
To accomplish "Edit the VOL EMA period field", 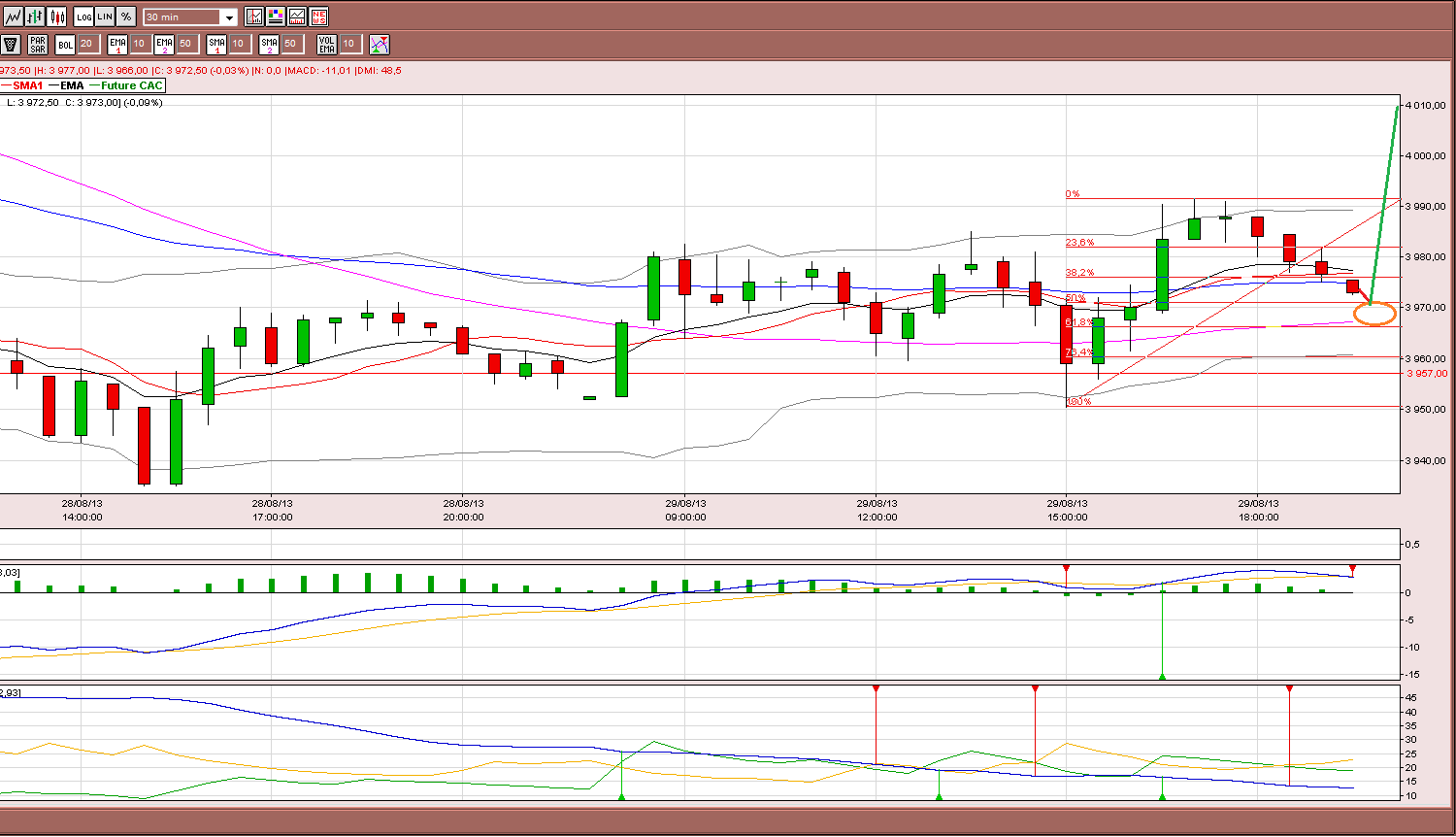I will click(x=349, y=44).
